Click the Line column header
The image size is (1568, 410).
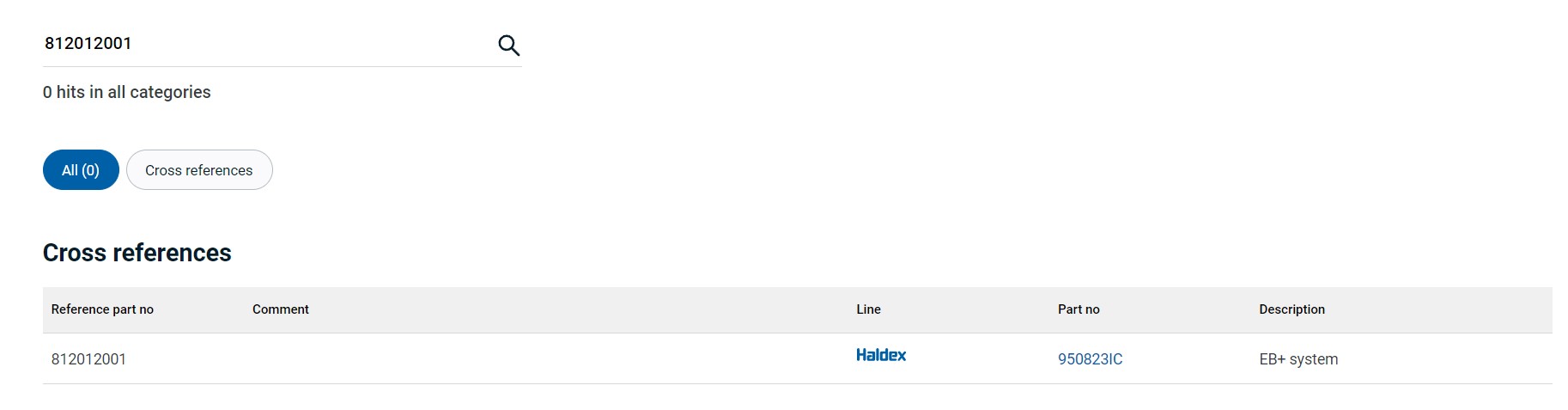[868, 309]
